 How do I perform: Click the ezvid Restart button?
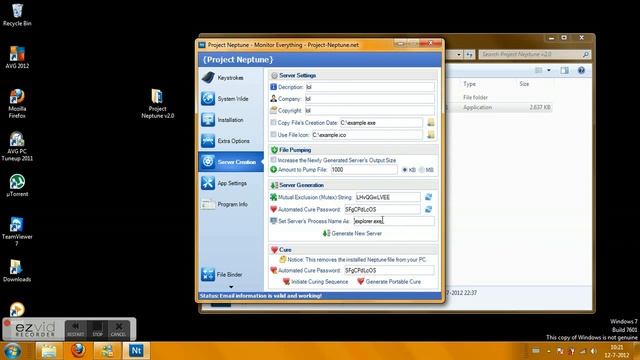[76, 329]
